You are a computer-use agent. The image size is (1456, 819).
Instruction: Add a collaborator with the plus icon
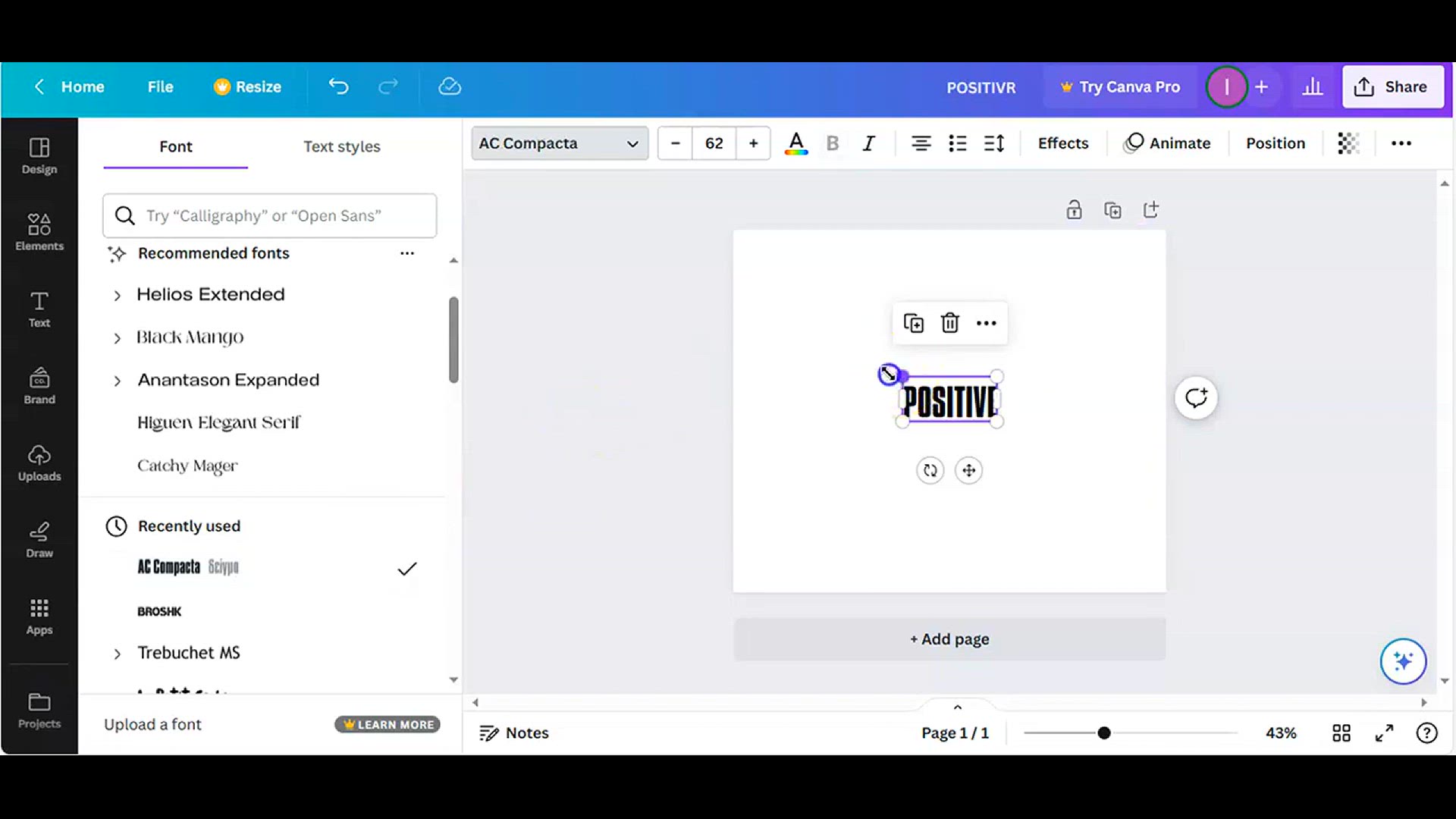click(x=1262, y=86)
